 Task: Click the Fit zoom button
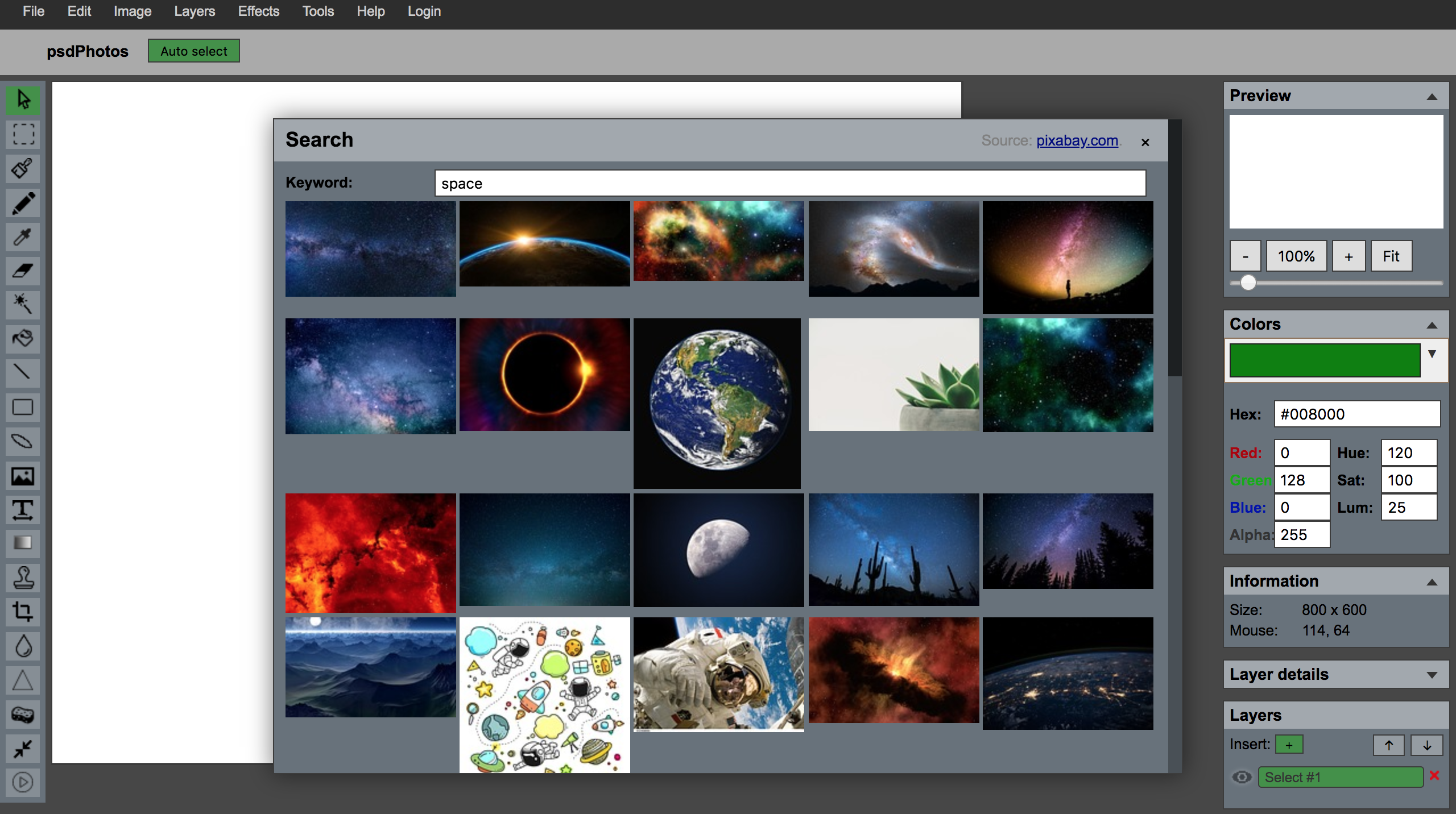[x=1391, y=256]
